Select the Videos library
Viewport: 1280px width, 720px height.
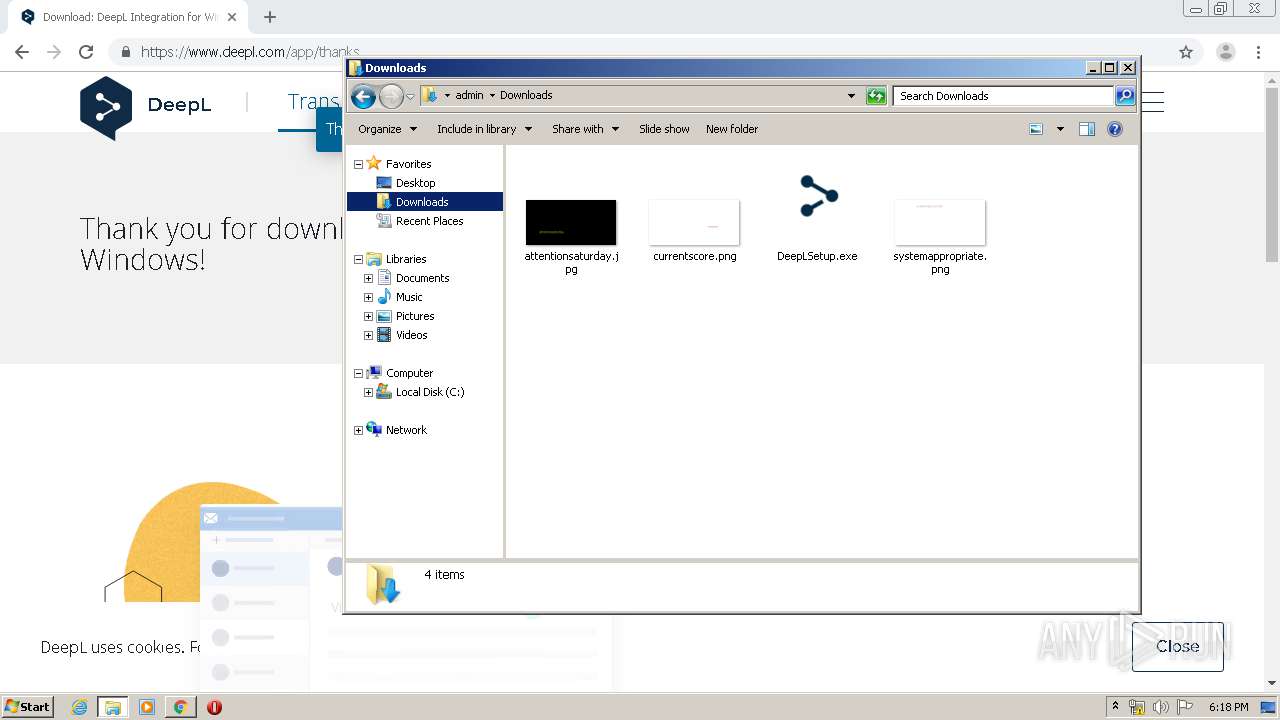click(411, 335)
